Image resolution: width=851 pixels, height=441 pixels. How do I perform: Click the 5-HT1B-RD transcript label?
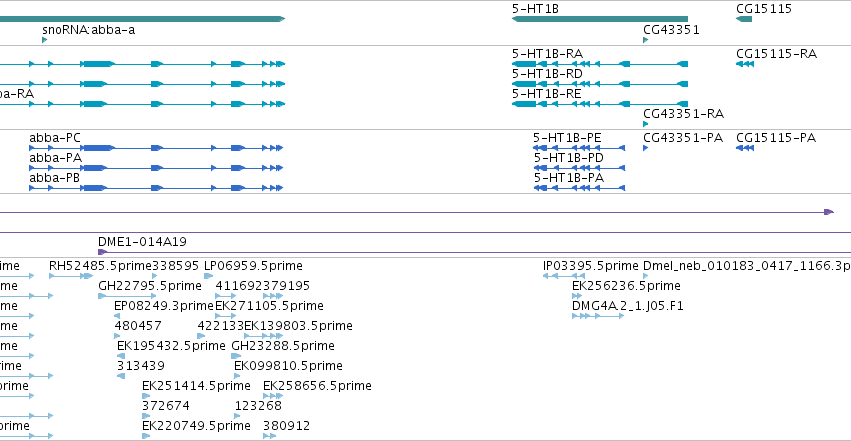547,74
